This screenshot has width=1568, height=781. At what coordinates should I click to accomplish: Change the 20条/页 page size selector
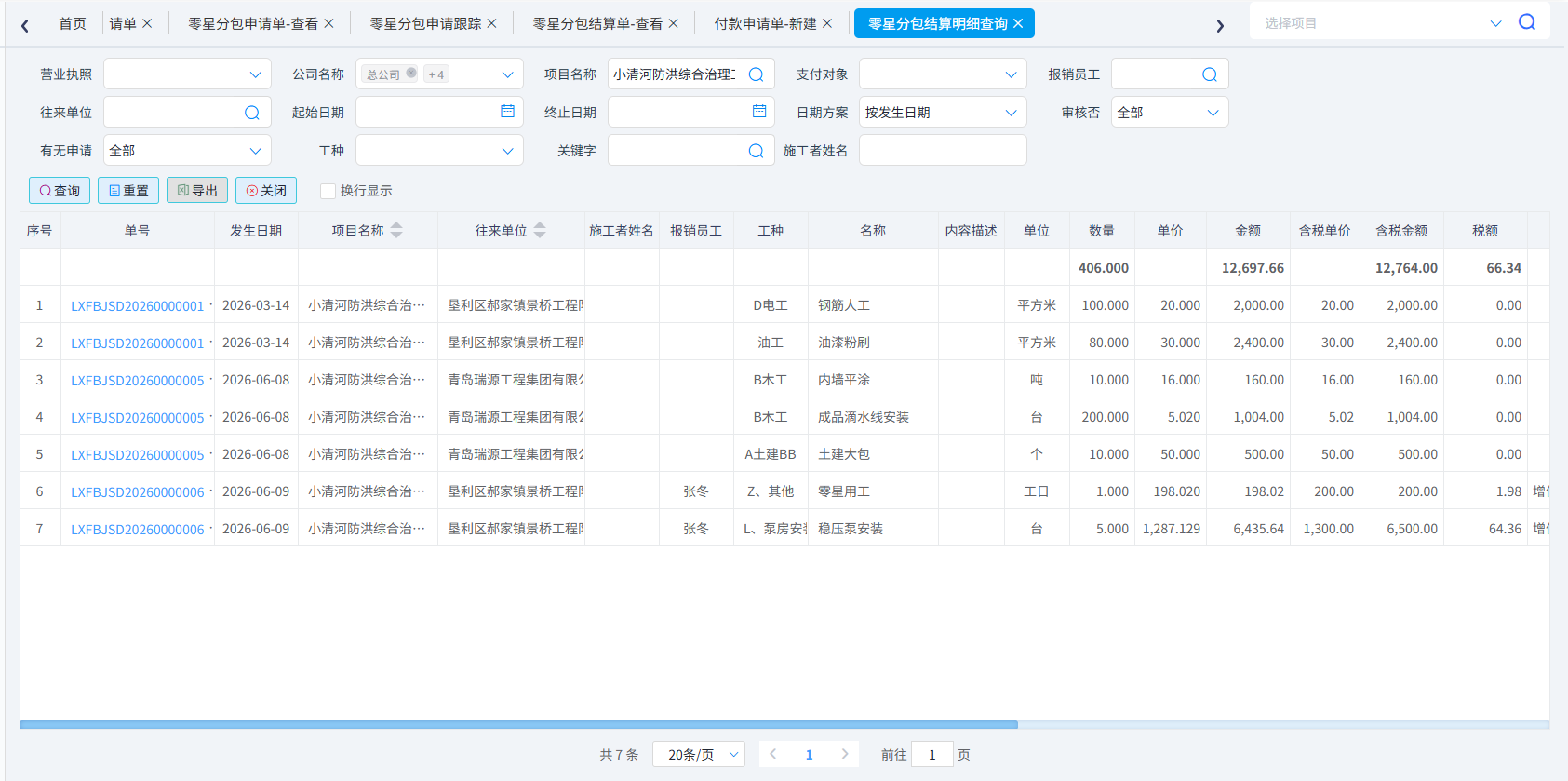point(699,755)
